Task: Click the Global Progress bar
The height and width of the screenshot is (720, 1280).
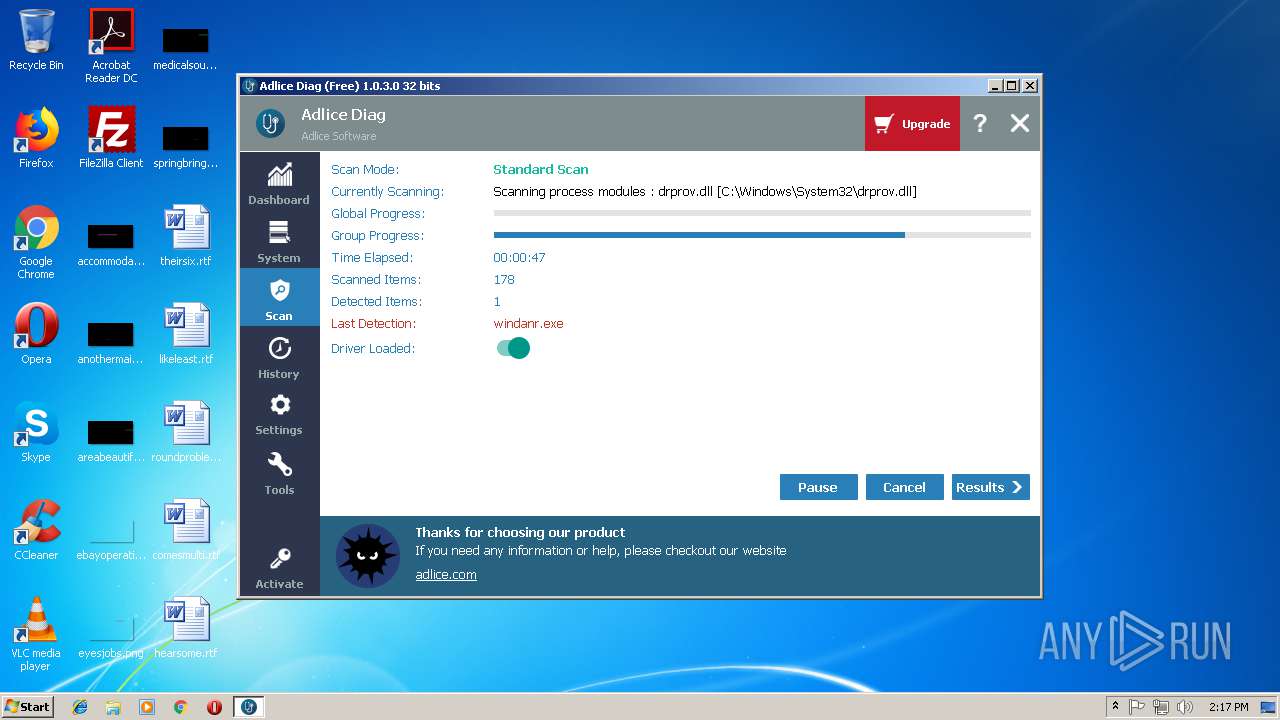Action: (762, 213)
